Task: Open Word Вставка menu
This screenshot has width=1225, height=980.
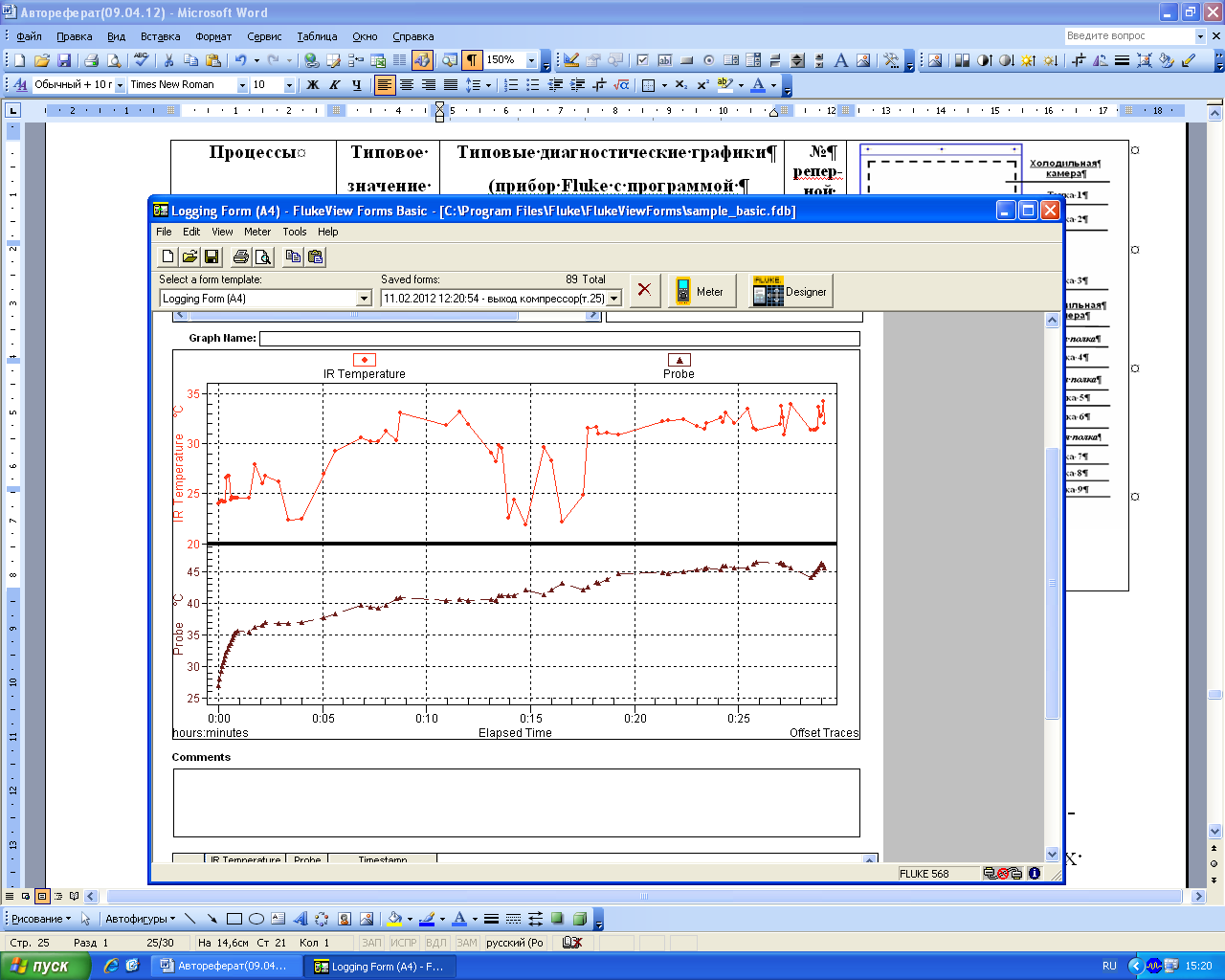Action: point(160,36)
